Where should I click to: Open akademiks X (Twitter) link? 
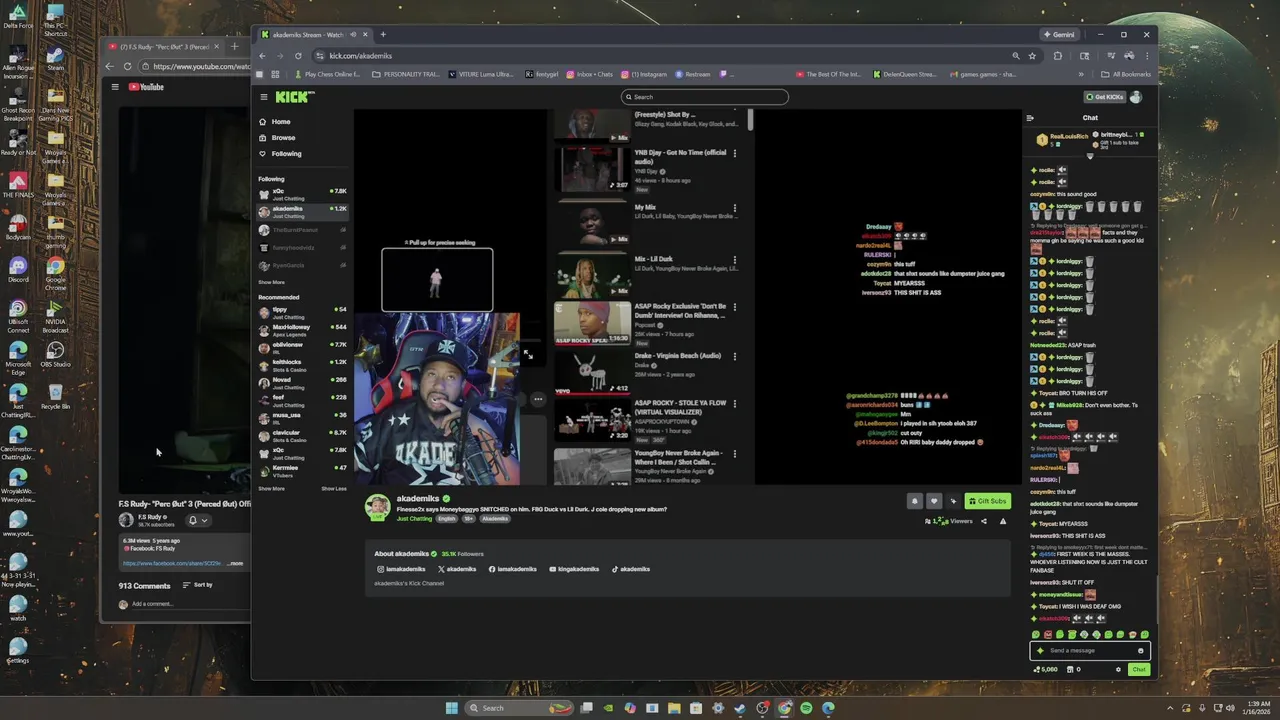click(457, 569)
